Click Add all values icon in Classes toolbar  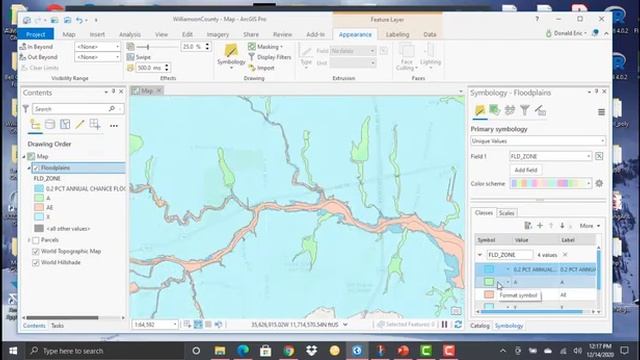(528, 226)
